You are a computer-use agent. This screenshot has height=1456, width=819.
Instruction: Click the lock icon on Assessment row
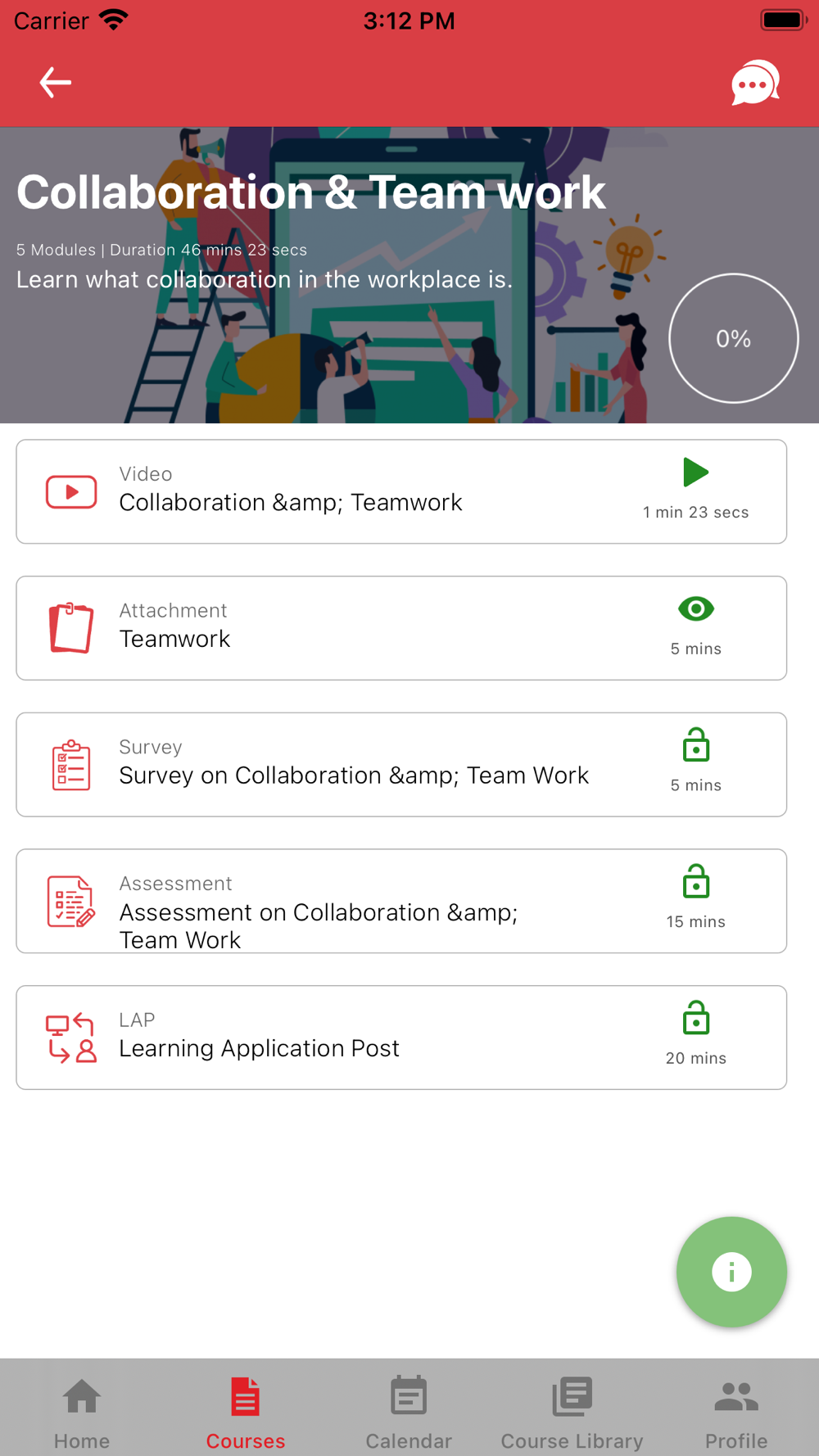(696, 881)
